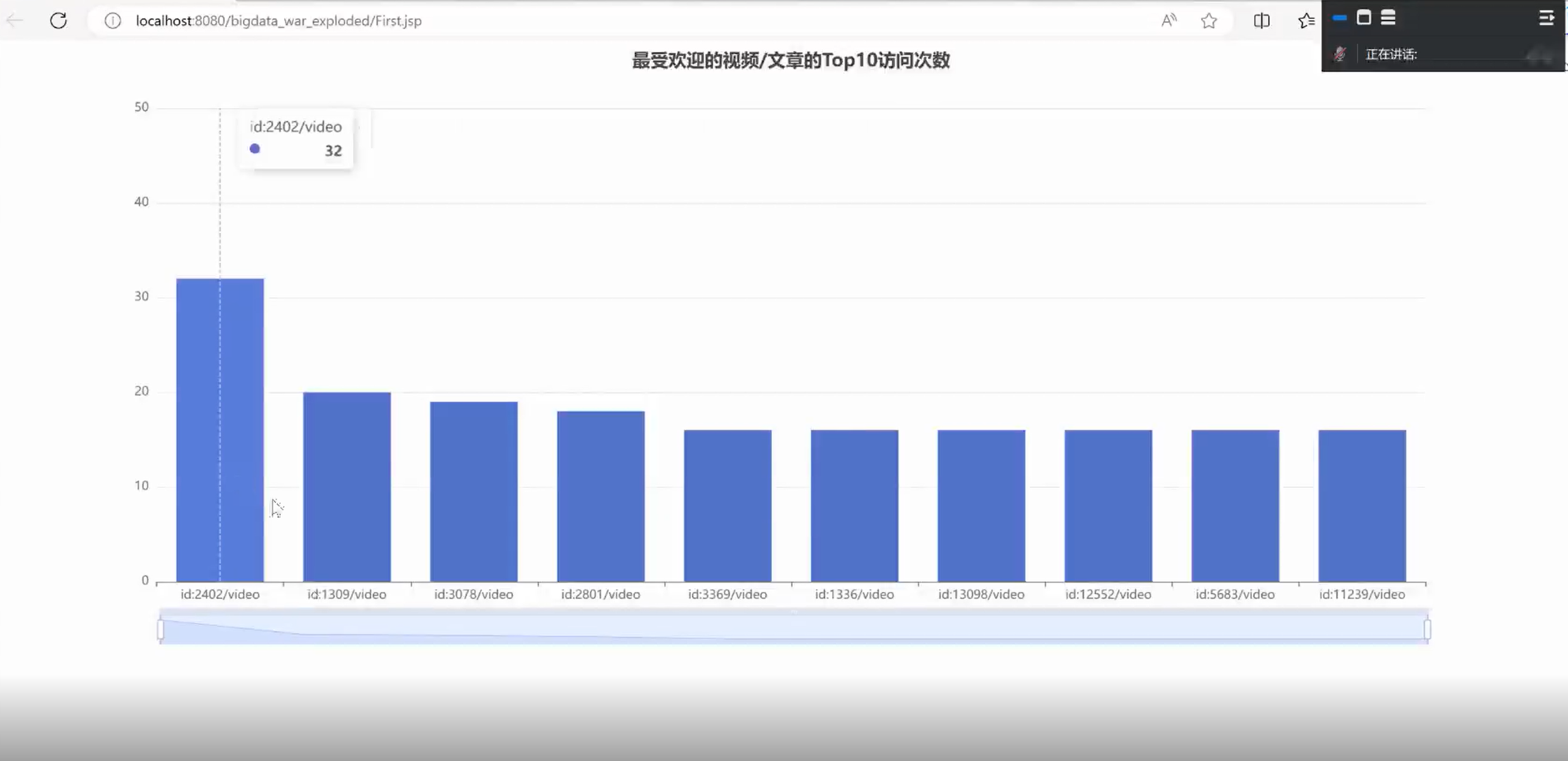Viewport: 1568px width, 761px height.
Task: Click the right handle of zoom slider
Action: 1427,629
